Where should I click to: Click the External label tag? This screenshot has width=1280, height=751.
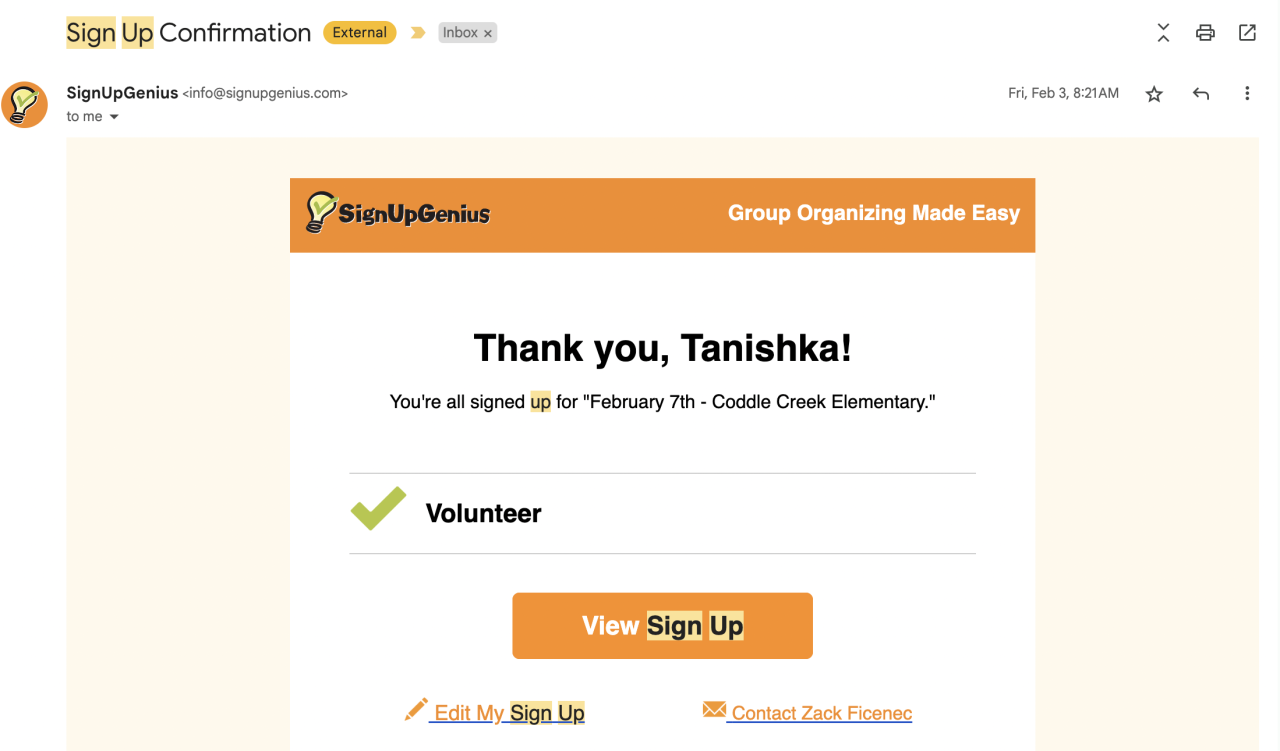point(359,33)
